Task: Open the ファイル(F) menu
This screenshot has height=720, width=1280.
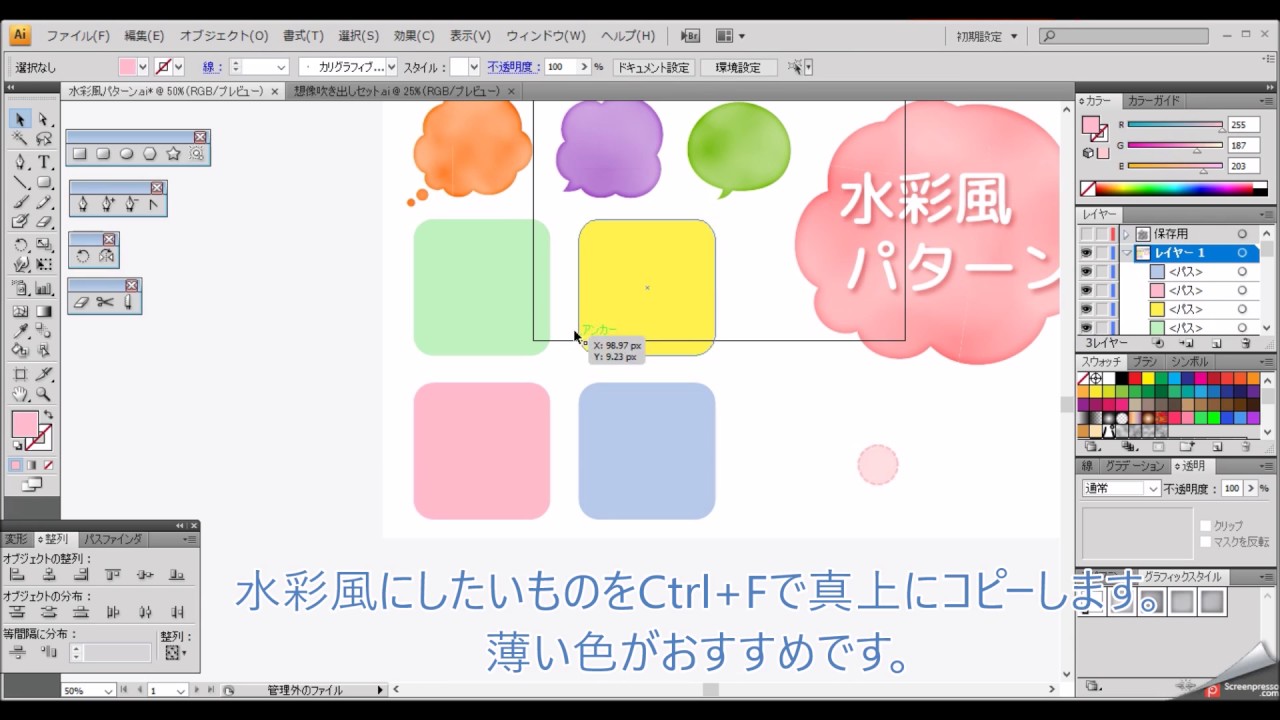Action: click(77, 35)
